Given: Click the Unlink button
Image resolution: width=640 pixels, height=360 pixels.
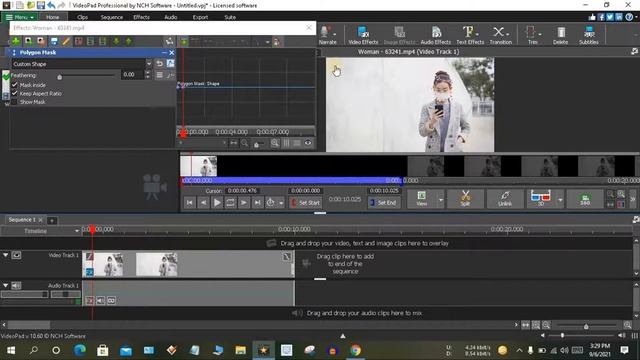Looking at the screenshot, I should pos(505,198).
